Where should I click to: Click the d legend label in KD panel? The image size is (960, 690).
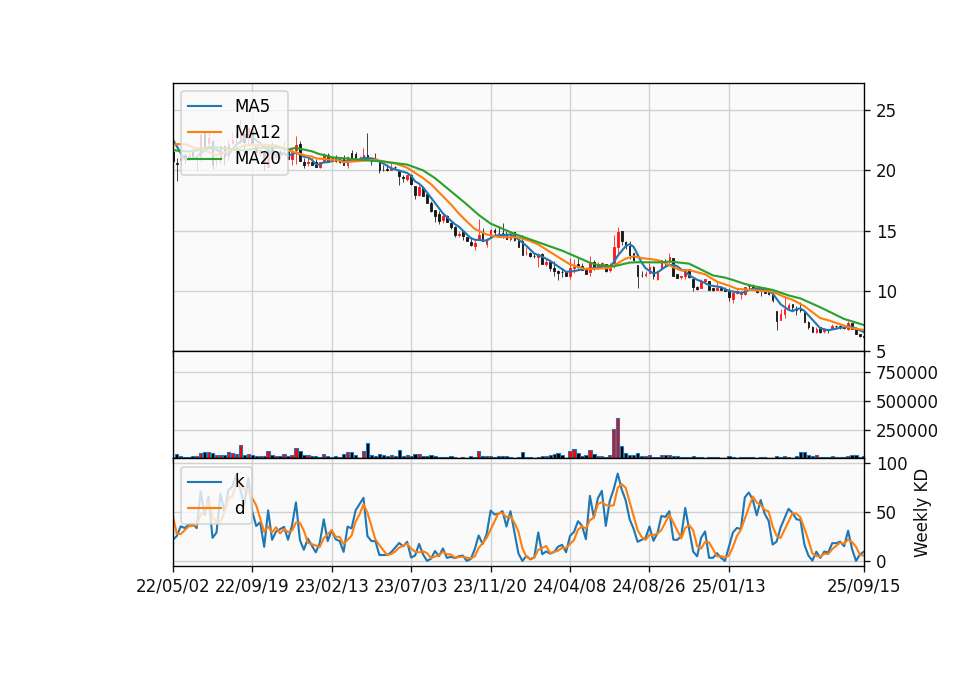(239, 508)
